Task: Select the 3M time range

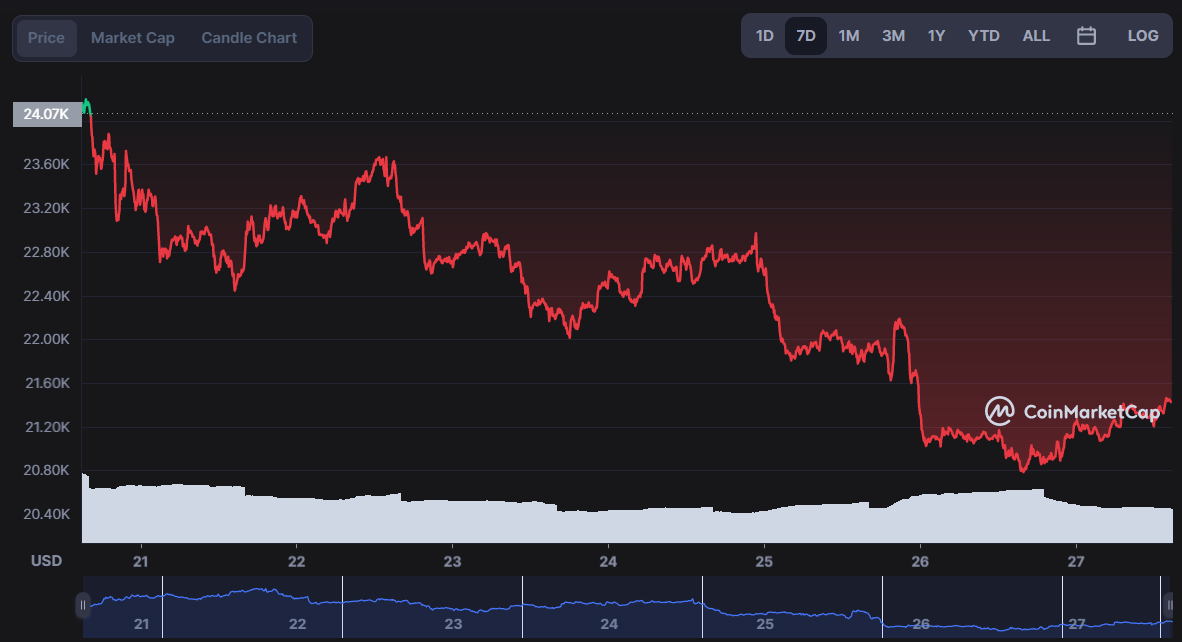Action: click(893, 35)
